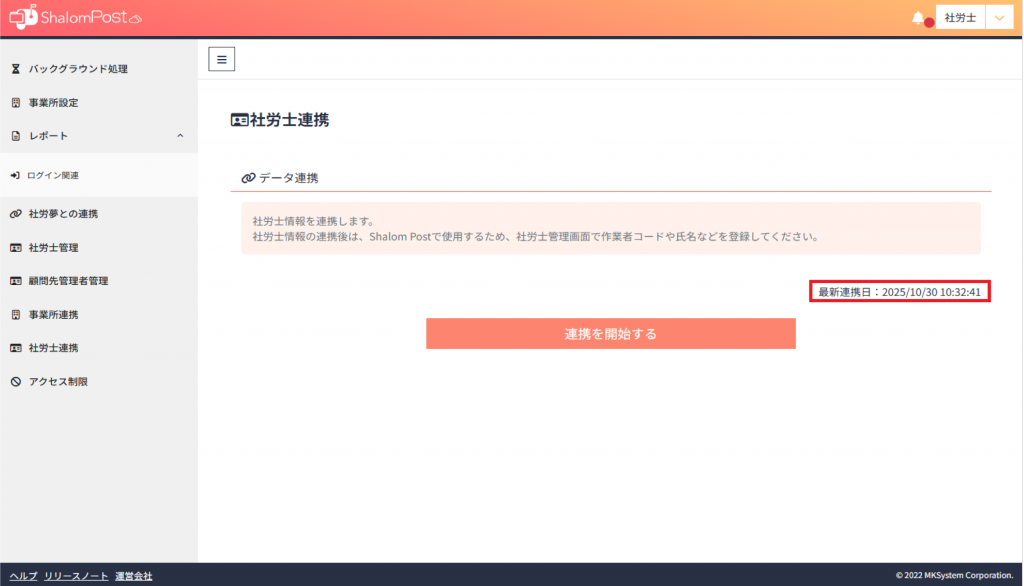Viewport: 1024px width, 586px height.
Task: Open the ヘルプ link in footer
Action: click(x=23, y=576)
